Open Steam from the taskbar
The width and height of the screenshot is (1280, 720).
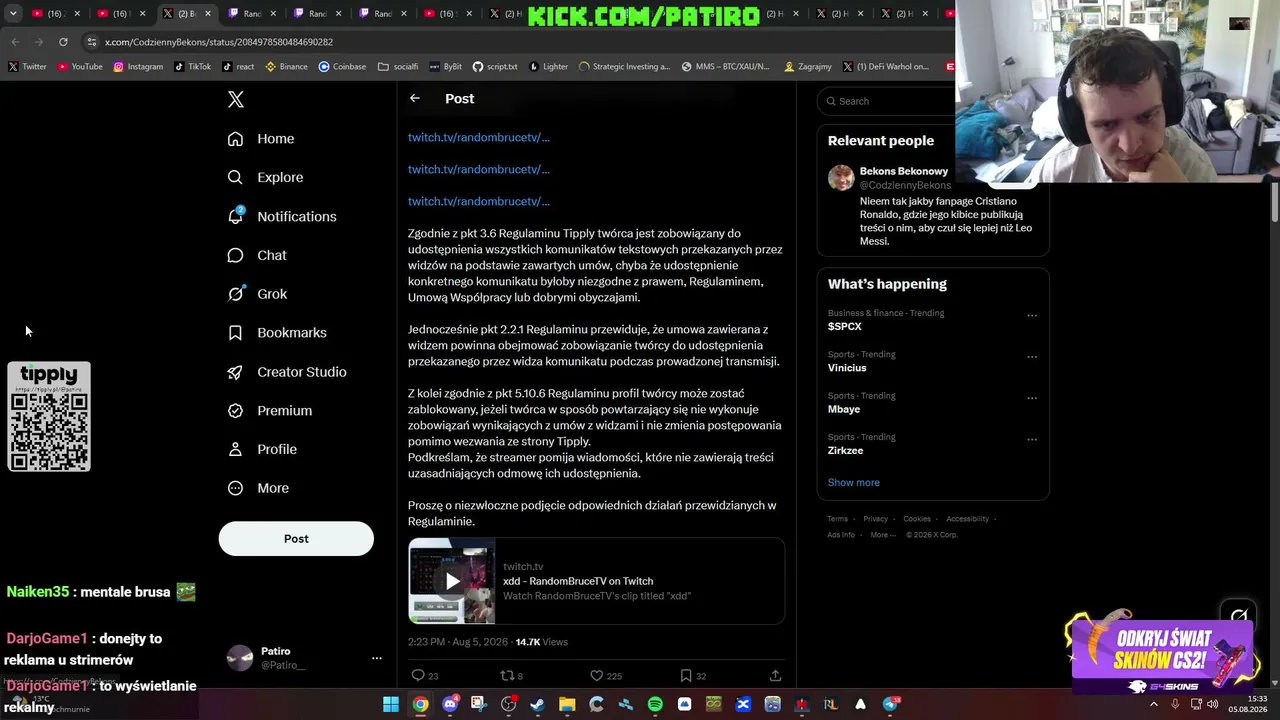[x=538, y=705]
